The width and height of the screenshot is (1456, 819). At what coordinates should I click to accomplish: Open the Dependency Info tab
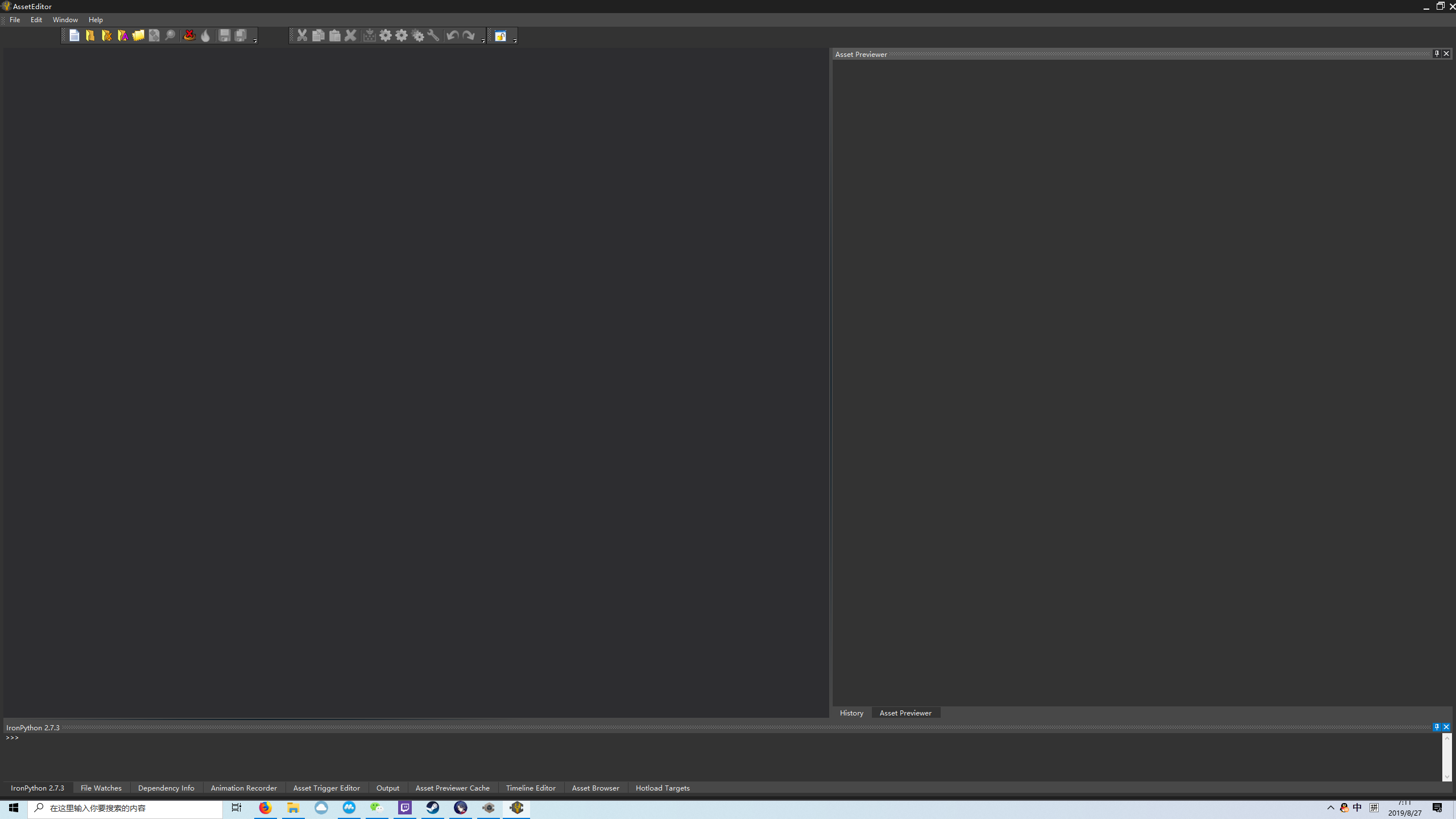166,788
